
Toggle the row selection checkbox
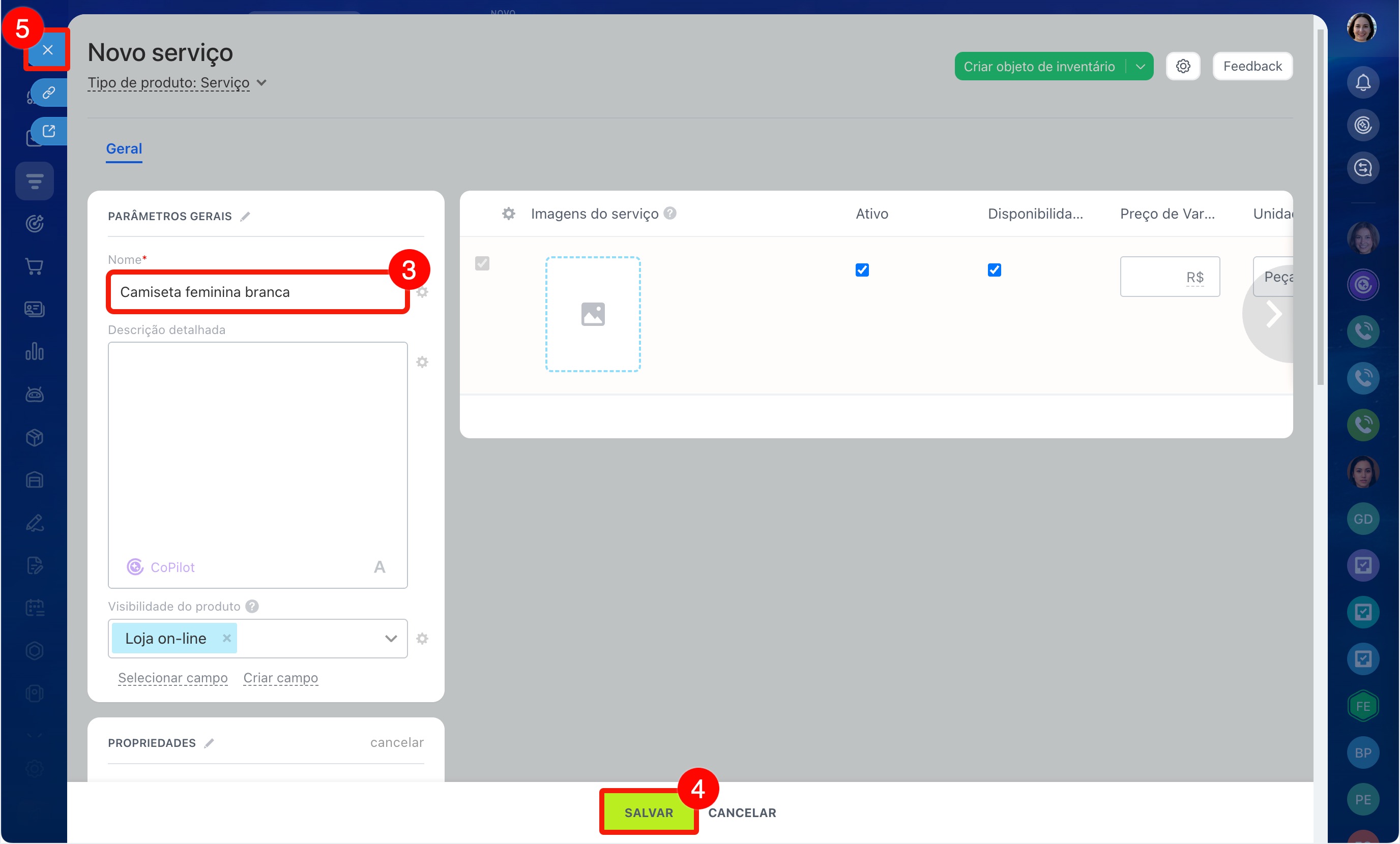[482, 263]
